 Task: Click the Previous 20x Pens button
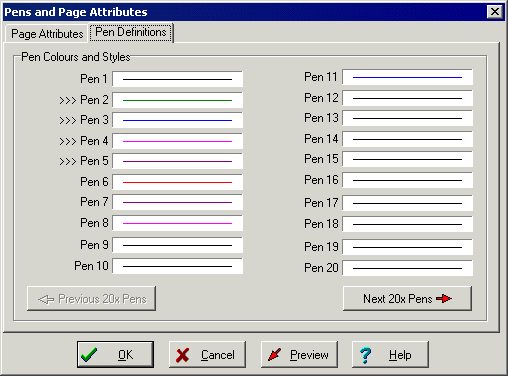[x=91, y=299]
